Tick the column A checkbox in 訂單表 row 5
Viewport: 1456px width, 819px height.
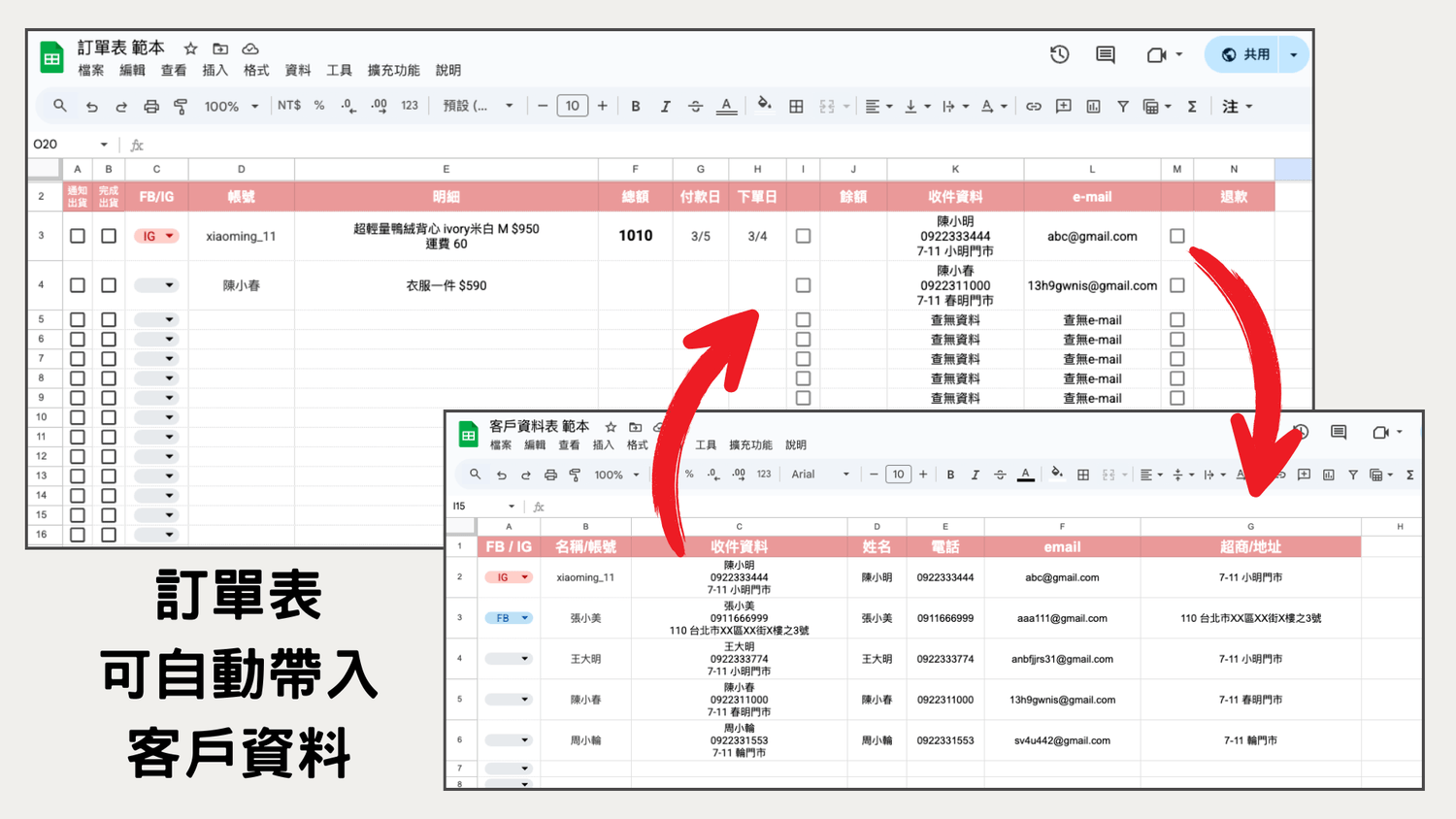pos(78,319)
